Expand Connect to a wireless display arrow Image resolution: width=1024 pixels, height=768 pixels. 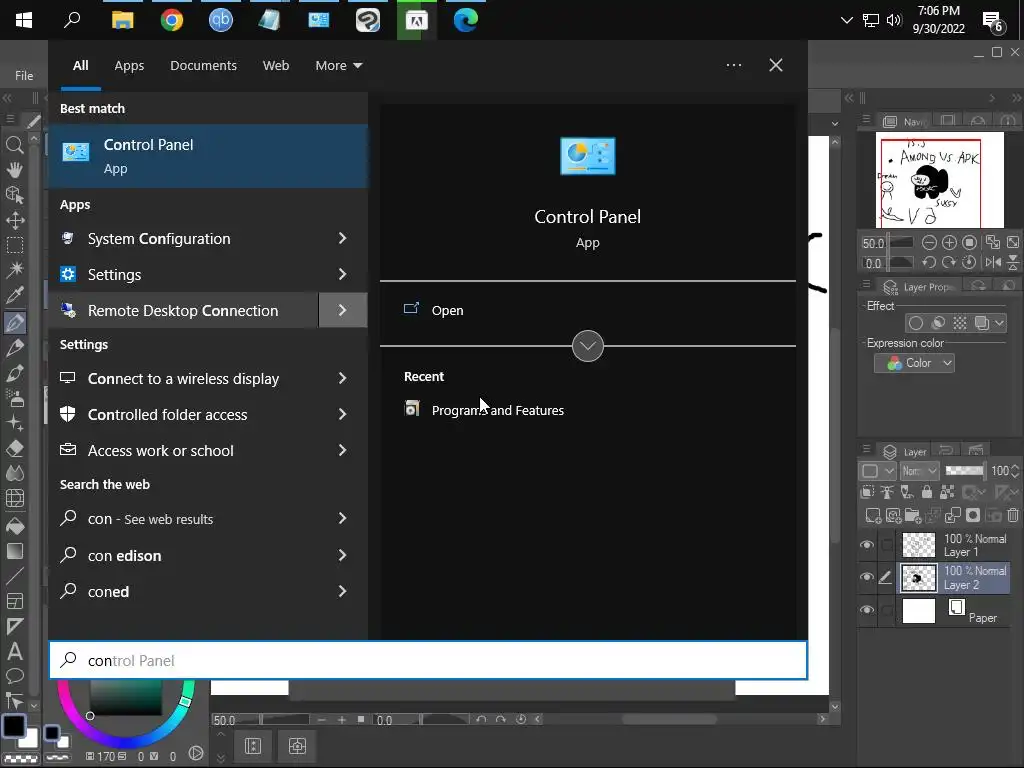343,378
